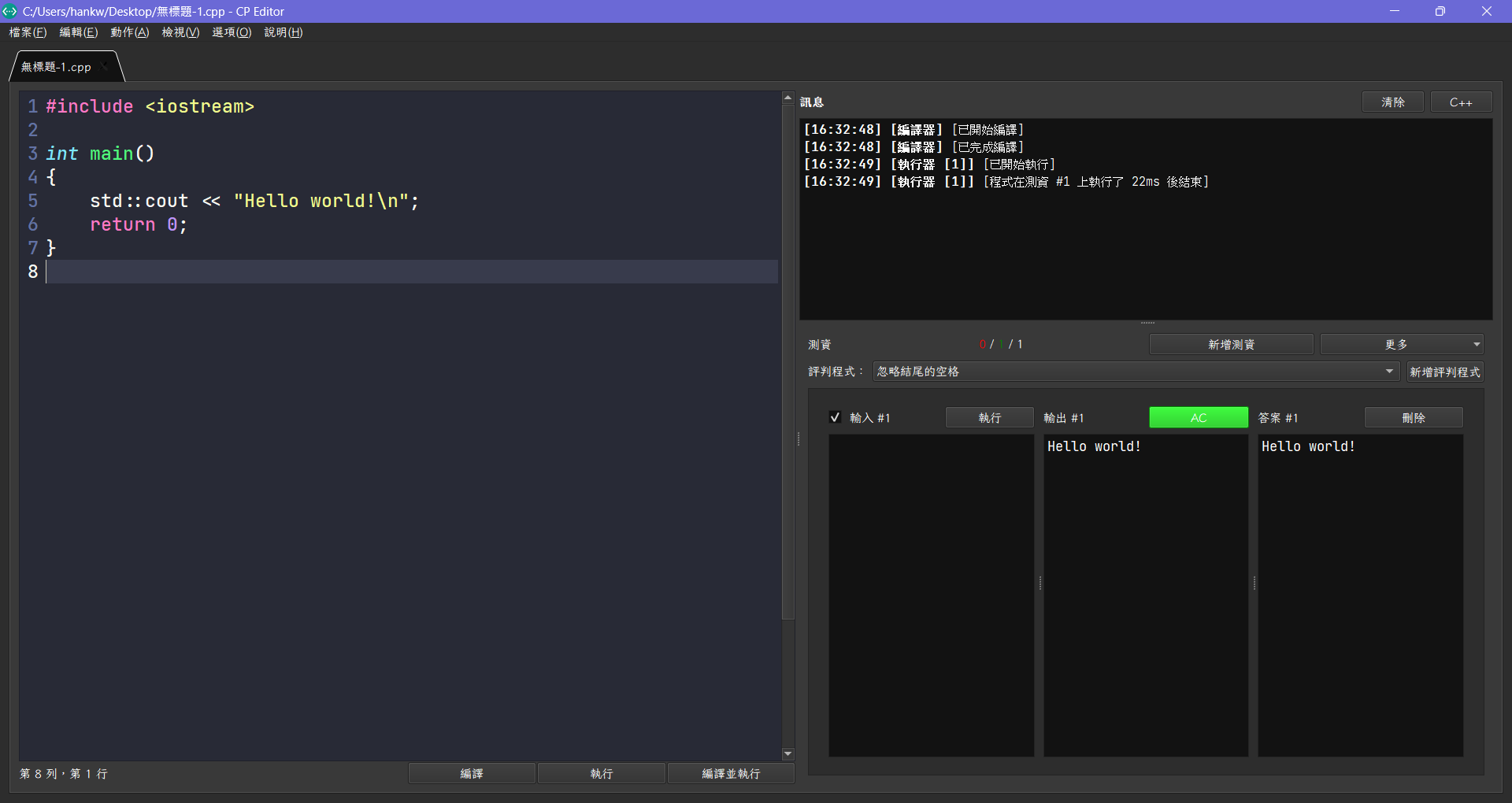1512x803 pixels.
Task: Click the test case count "0/ /1"
Action: [1001, 344]
